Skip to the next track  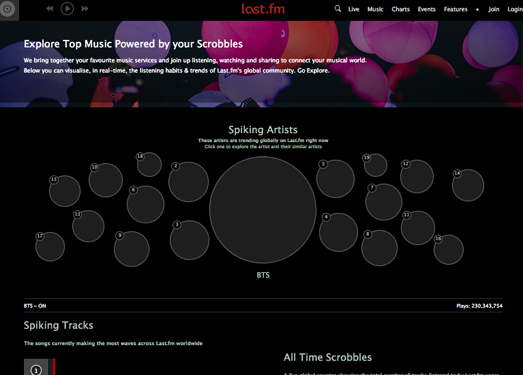coord(85,8)
